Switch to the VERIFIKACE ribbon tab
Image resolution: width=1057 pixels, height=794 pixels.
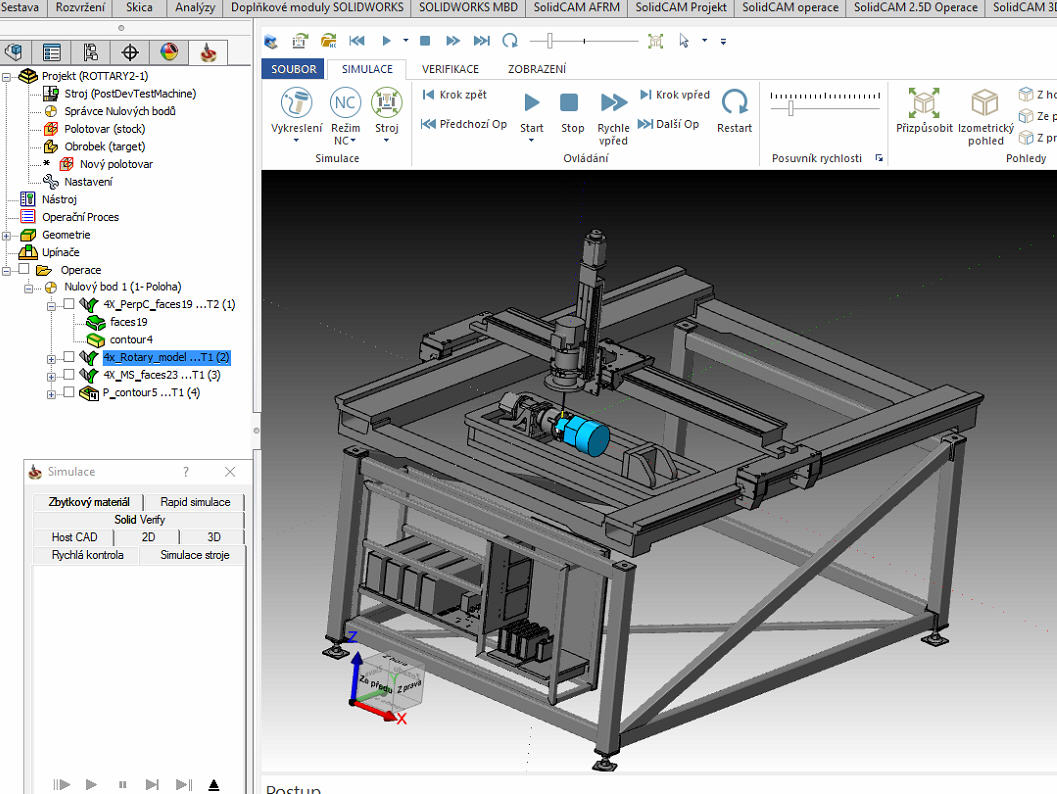(450, 69)
